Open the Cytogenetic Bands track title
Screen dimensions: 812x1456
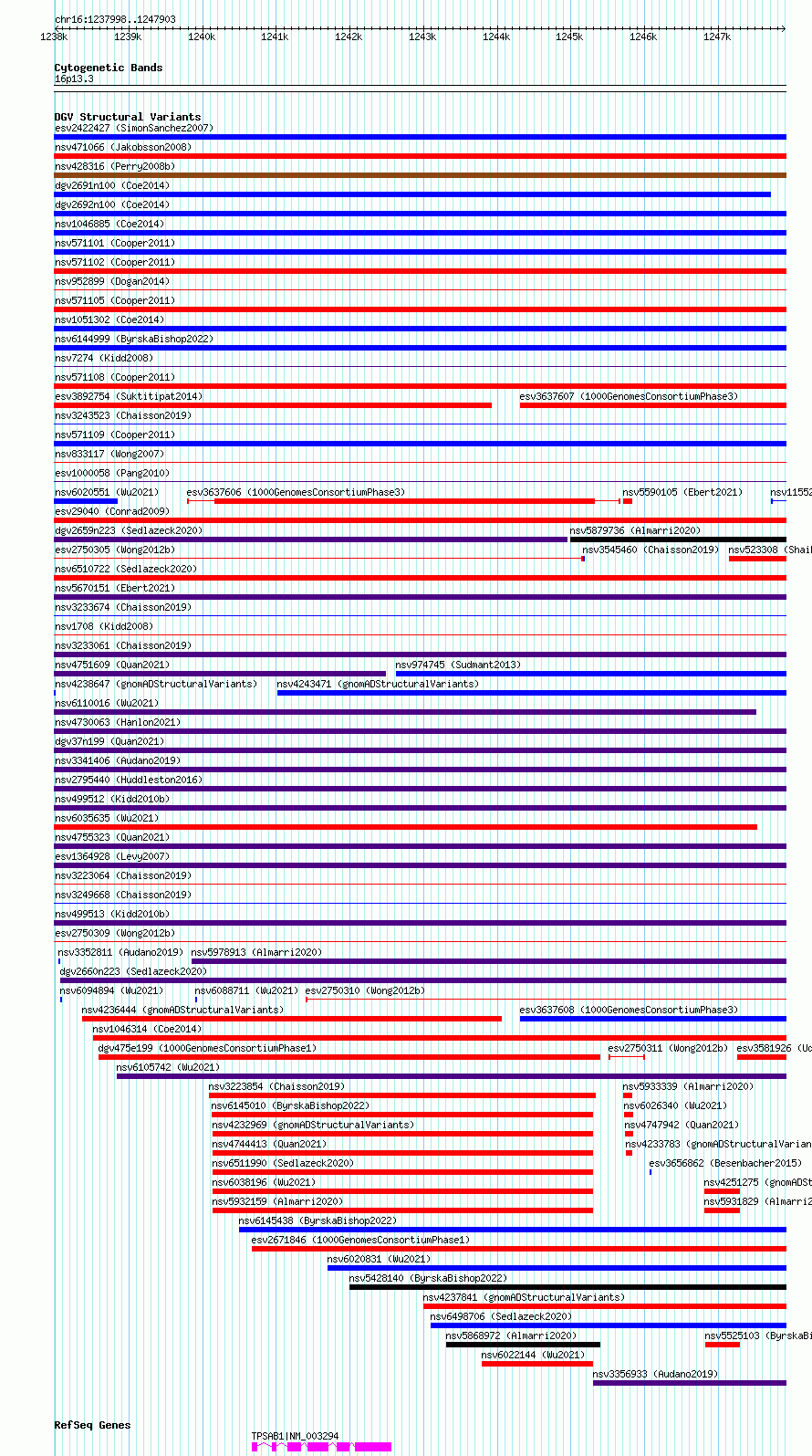click(x=109, y=68)
